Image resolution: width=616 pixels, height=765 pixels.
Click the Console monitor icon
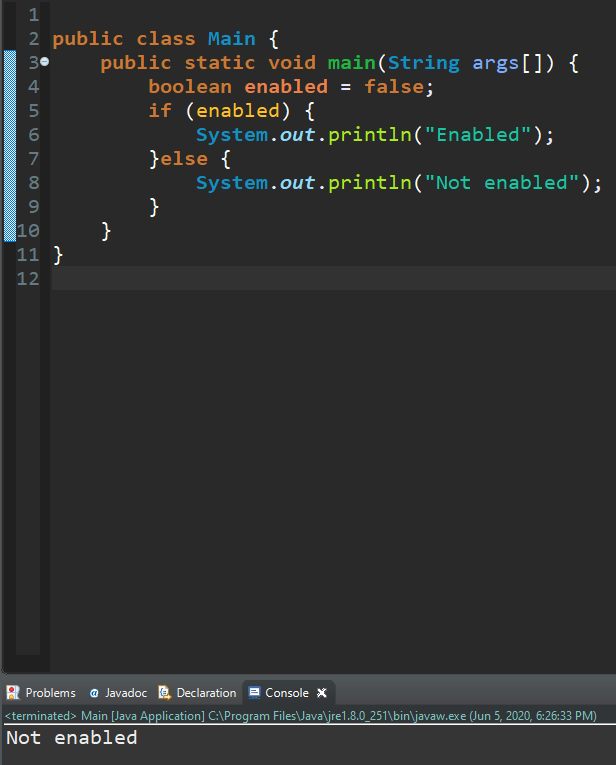254,692
